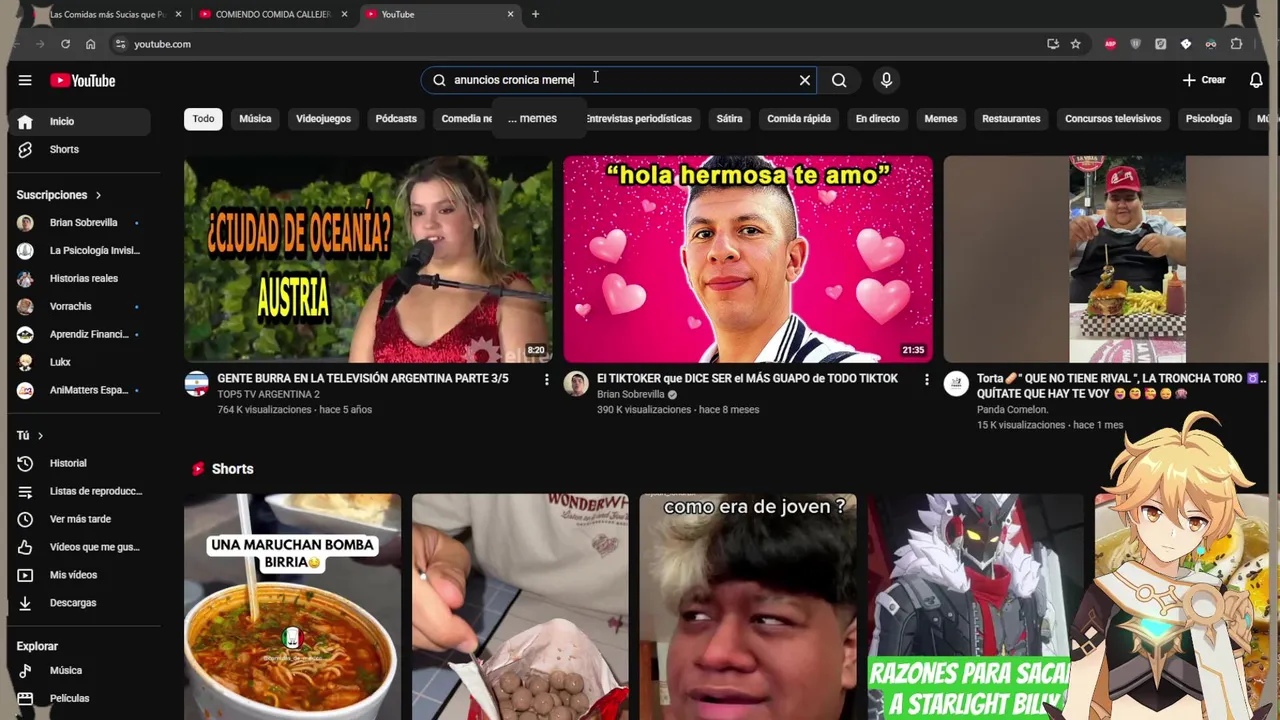Viewport: 1280px width, 720px height.
Task: Click the magnifier search button
Action: coord(839,80)
